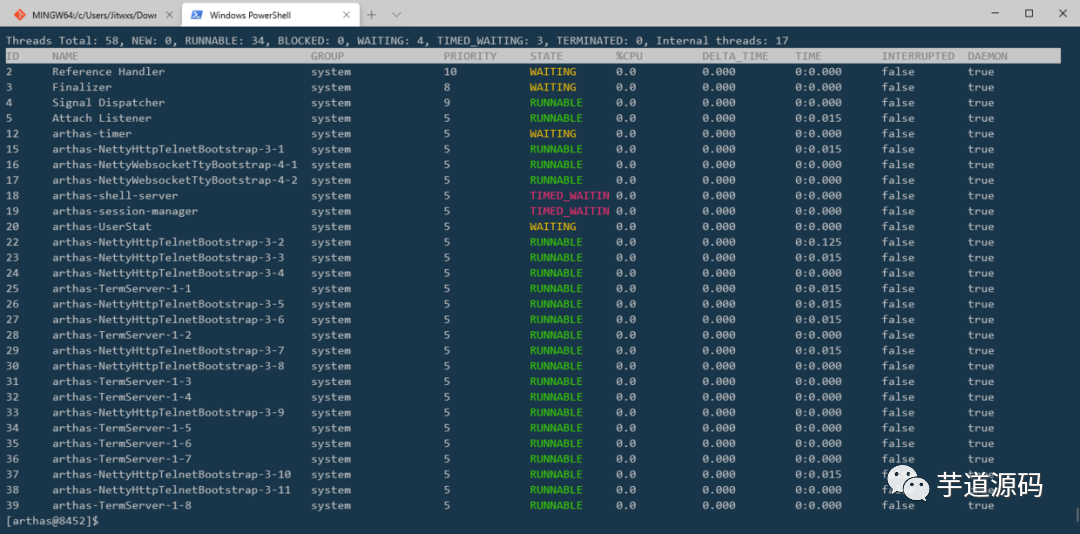Click the PowerShell icon on the active tab
Image resolution: width=1080 pixels, height=534 pixels.
196,14
